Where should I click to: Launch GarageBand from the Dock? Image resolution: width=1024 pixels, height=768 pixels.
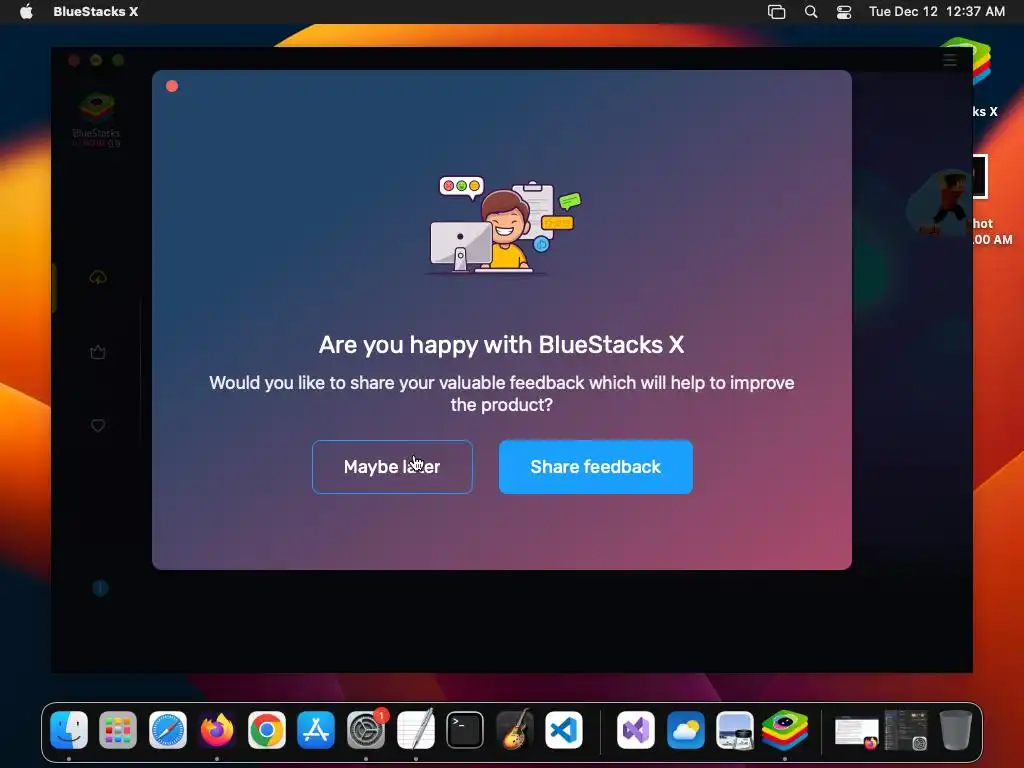(x=515, y=729)
